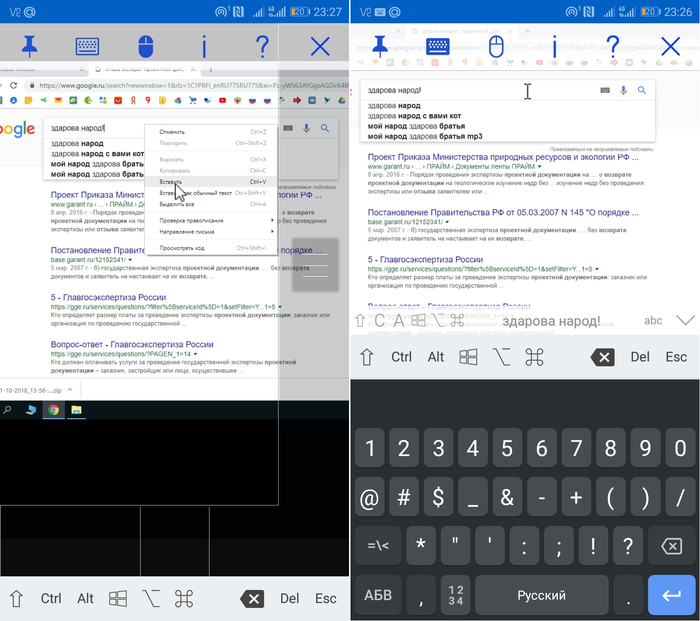
Task: Open info 'i' icon in right screenshot toolbar
Action: point(554,46)
